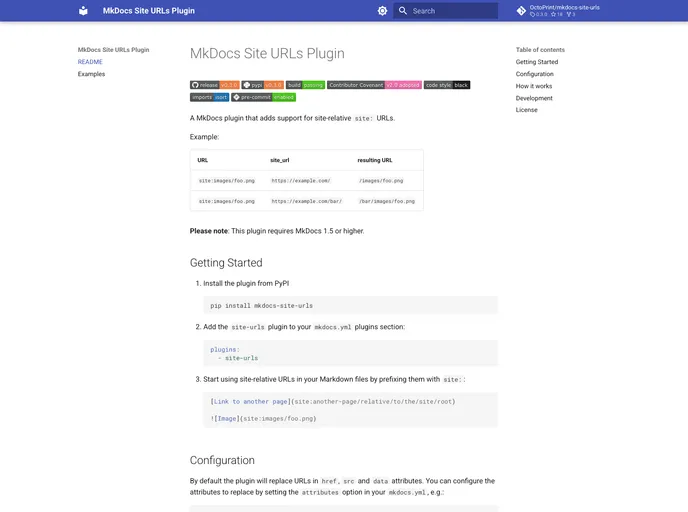Image resolution: width=688 pixels, height=512 pixels.
Task: Click the 'MkDocs Site URLs Plugin' sidebar title
Action: (113, 50)
